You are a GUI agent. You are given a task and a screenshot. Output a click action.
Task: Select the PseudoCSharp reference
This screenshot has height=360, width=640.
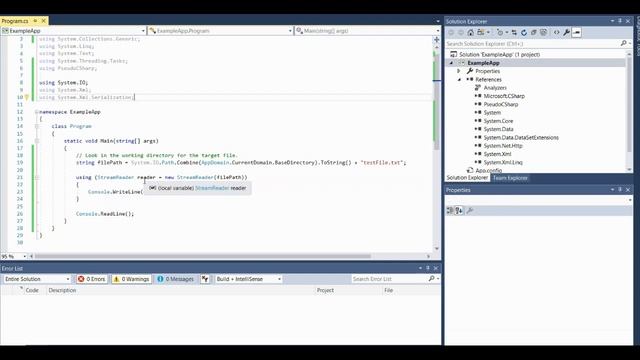tap(501, 104)
